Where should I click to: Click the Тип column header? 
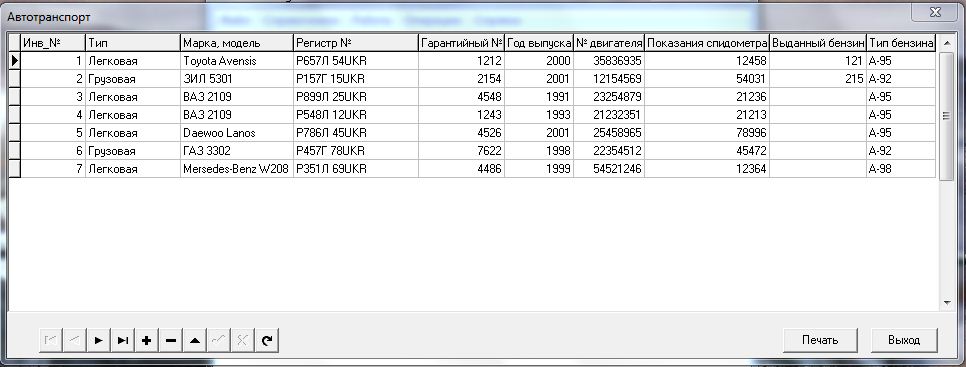click(132, 43)
